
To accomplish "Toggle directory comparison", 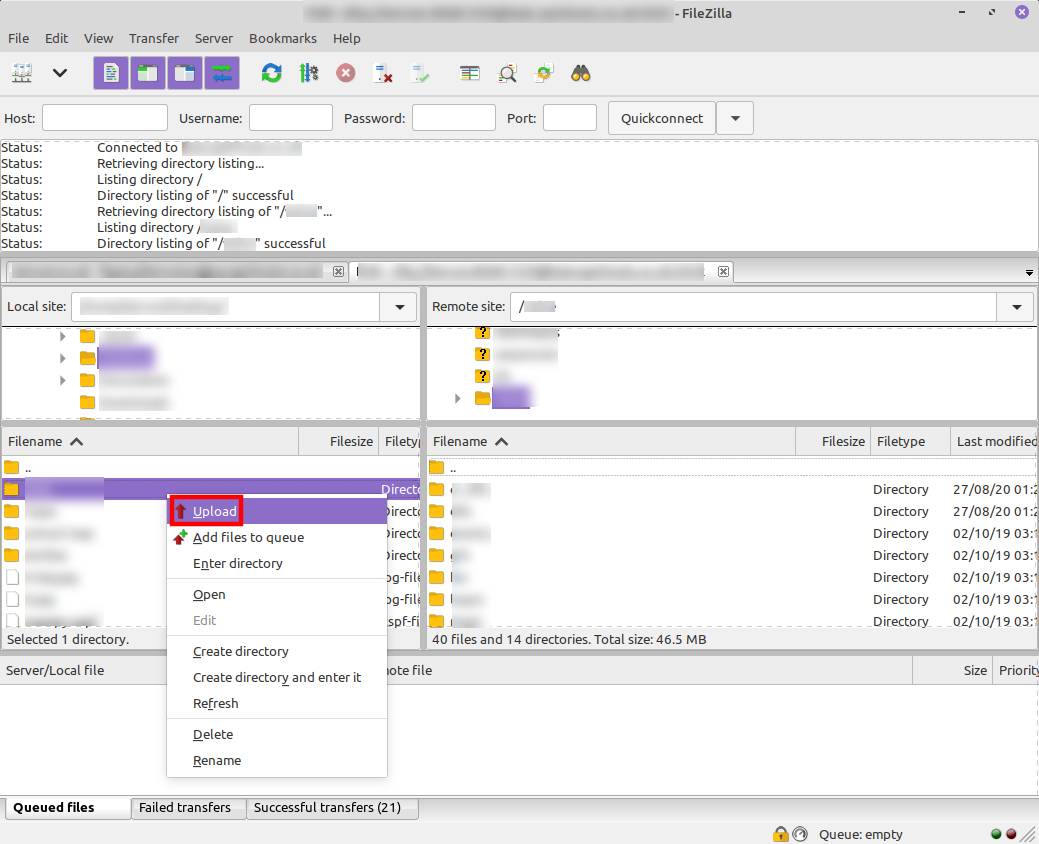I will pyautogui.click(x=507, y=73).
